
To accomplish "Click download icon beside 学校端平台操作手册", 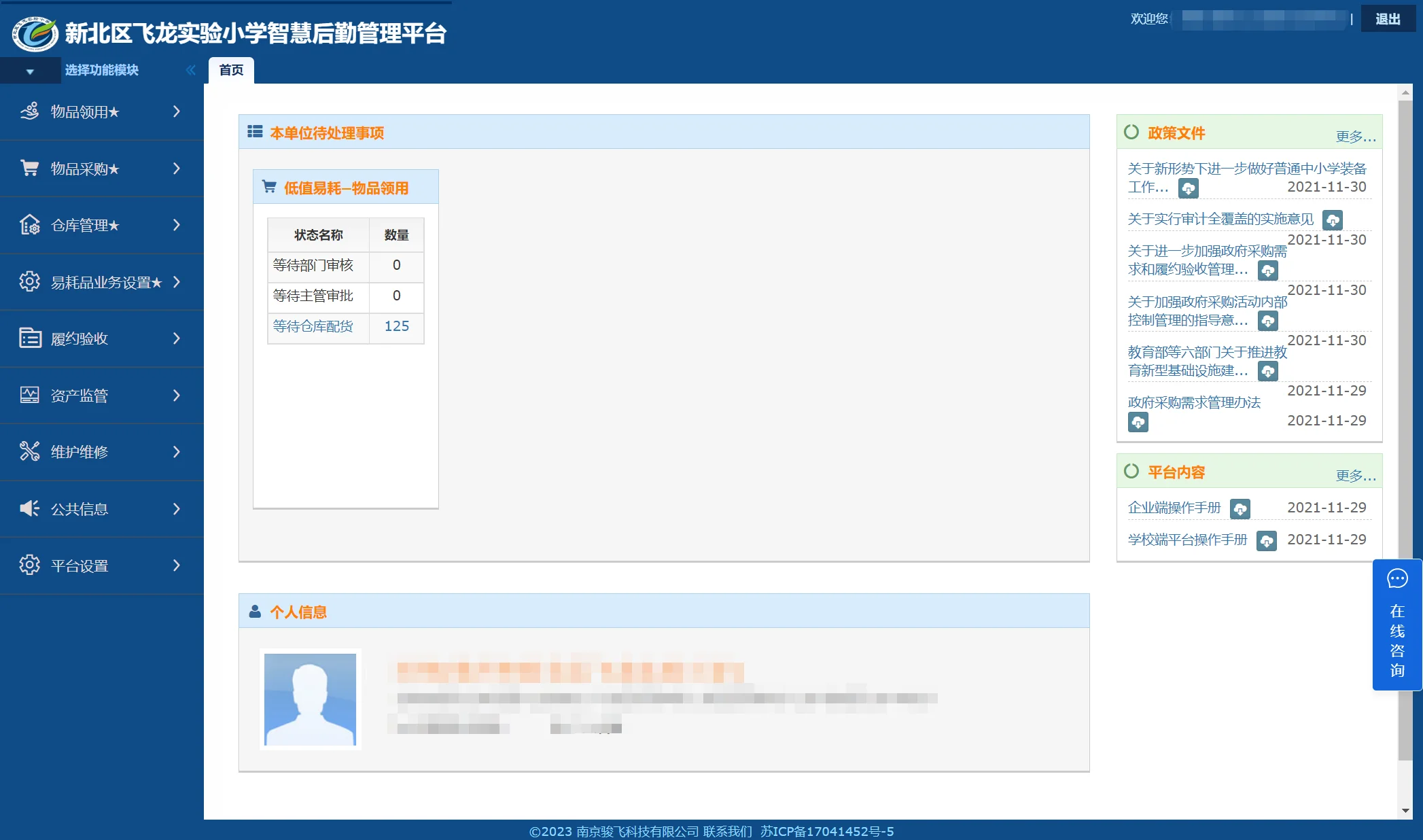I will click(1268, 541).
